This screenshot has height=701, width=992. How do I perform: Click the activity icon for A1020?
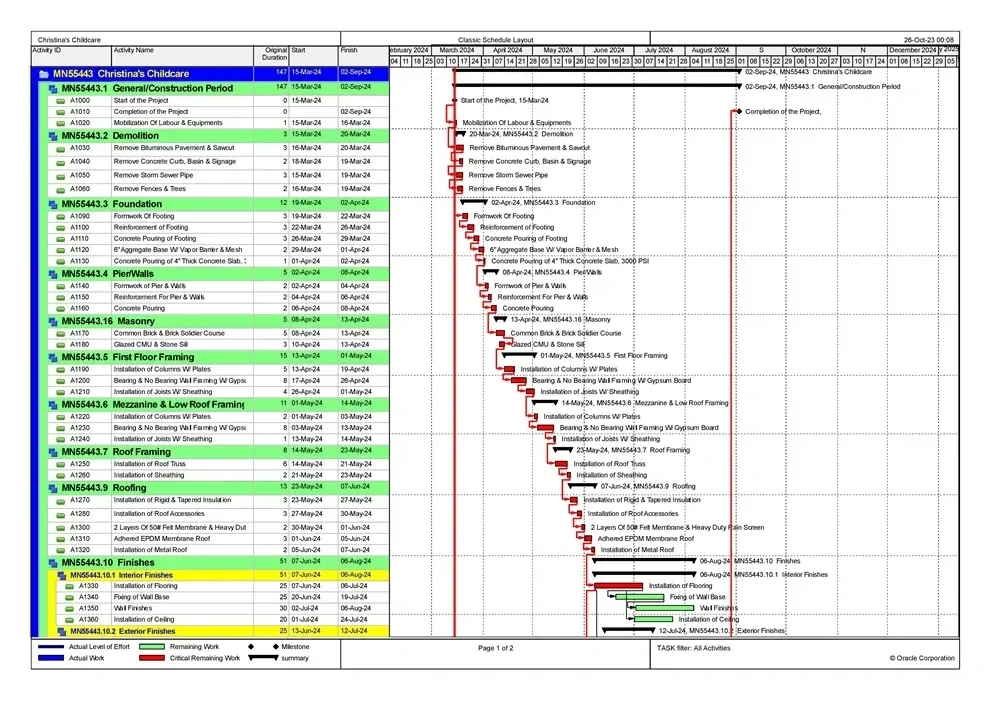[61, 123]
